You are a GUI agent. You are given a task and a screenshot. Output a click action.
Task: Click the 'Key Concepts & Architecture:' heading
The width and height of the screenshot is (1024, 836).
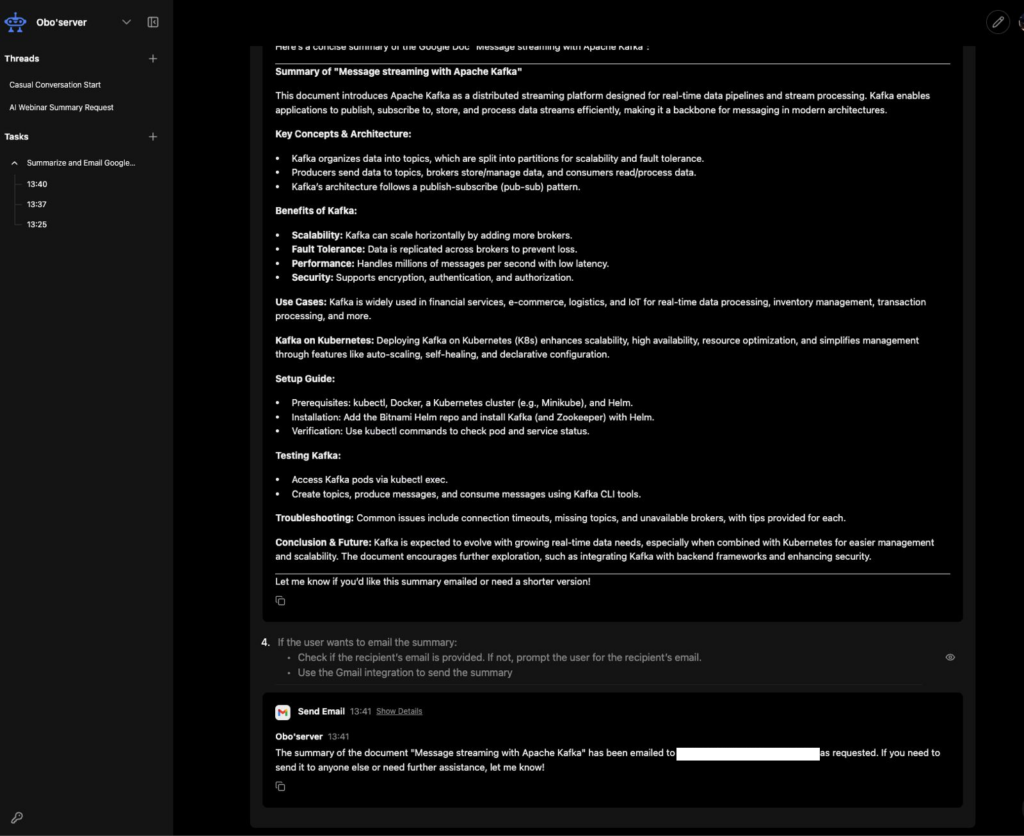[x=343, y=134]
